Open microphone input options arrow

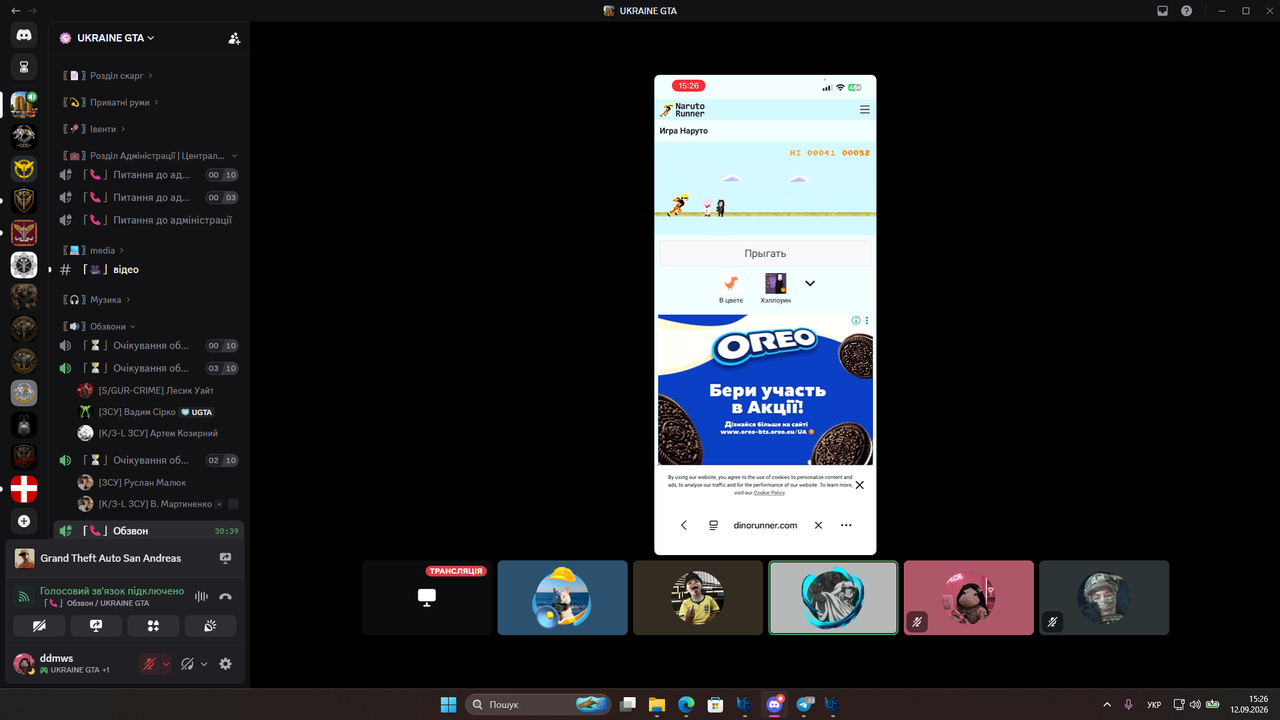click(166, 664)
